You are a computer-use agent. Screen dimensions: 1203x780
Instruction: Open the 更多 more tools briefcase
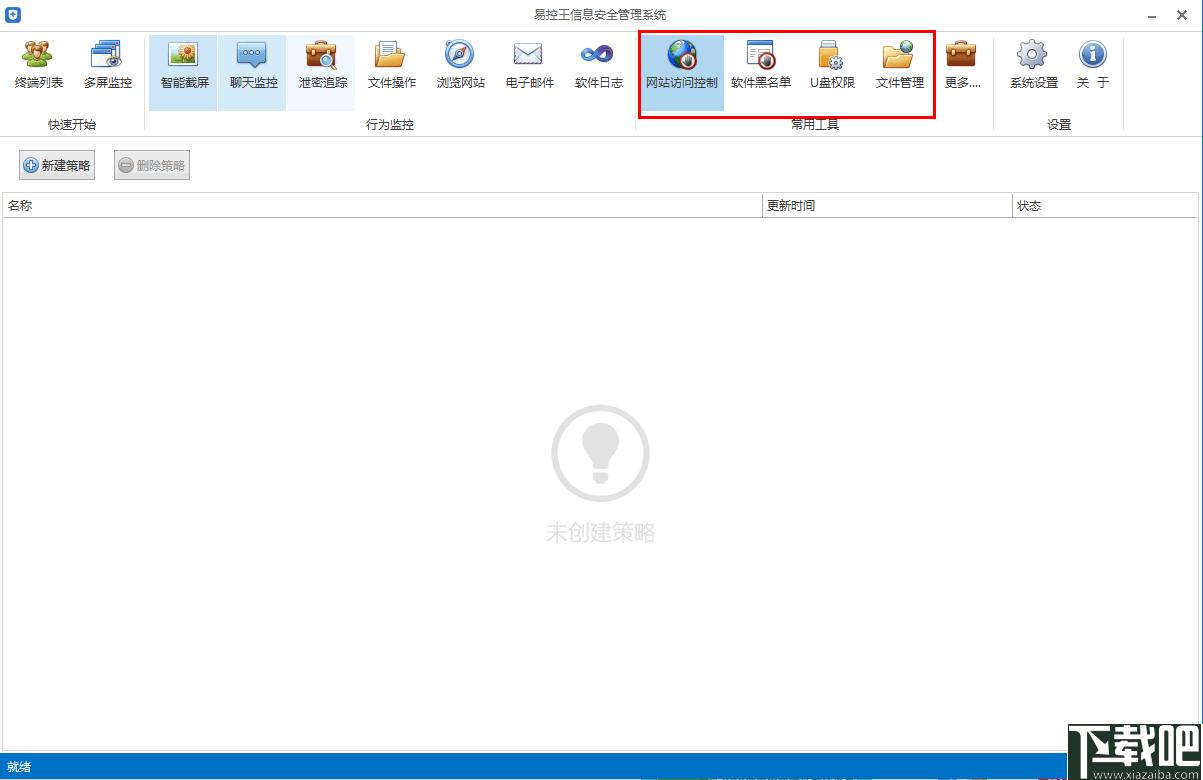(x=962, y=66)
